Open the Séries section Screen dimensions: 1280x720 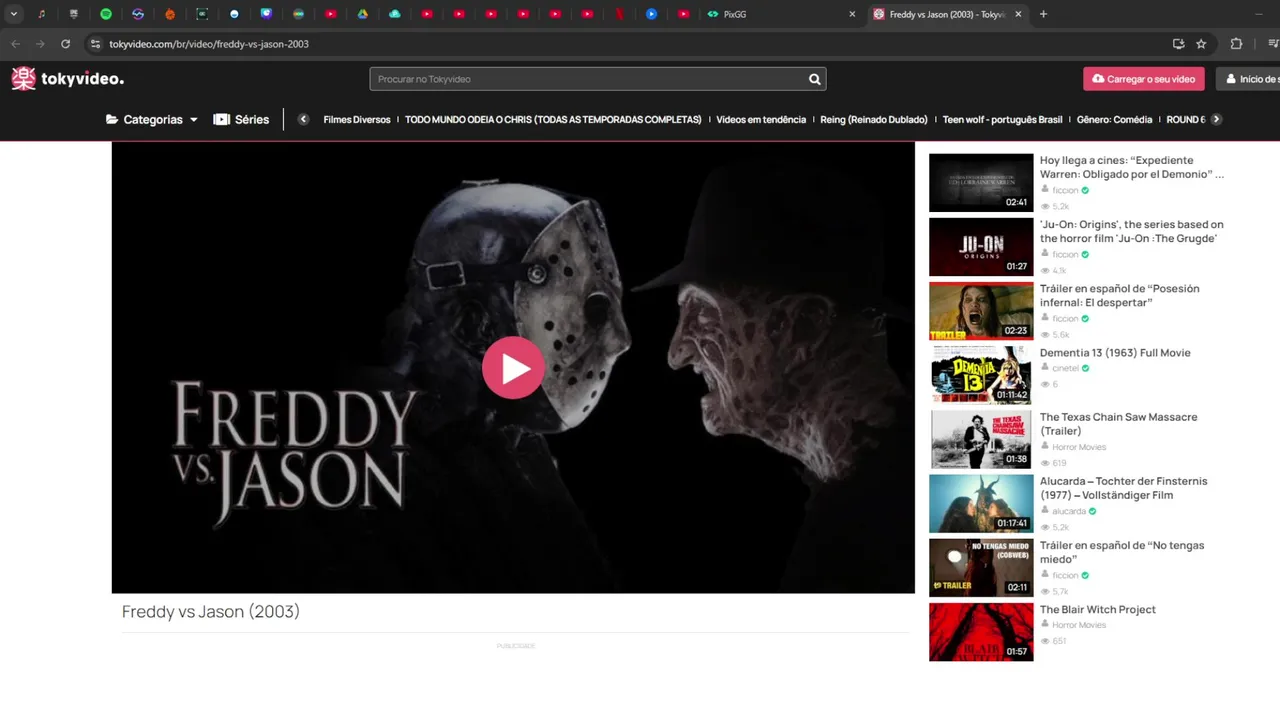pyautogui.click(x=241, y=119)
